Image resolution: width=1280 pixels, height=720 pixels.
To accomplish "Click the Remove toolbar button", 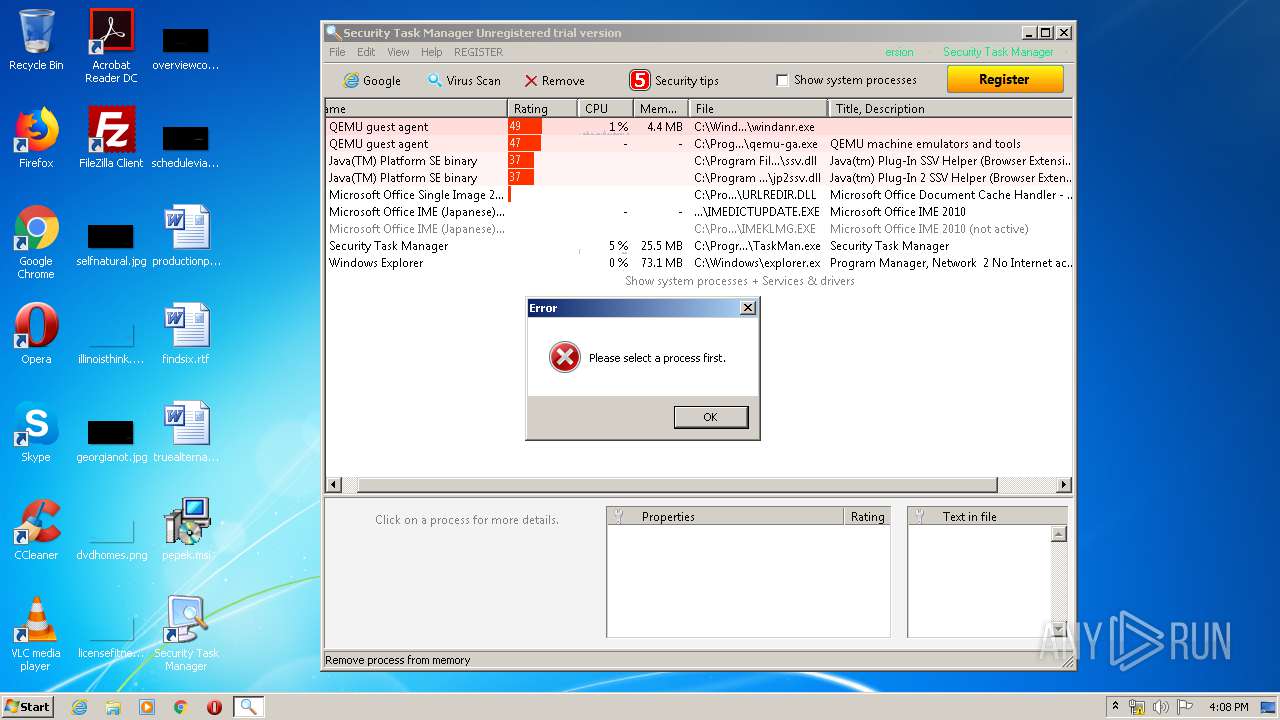I will (554, 81).
